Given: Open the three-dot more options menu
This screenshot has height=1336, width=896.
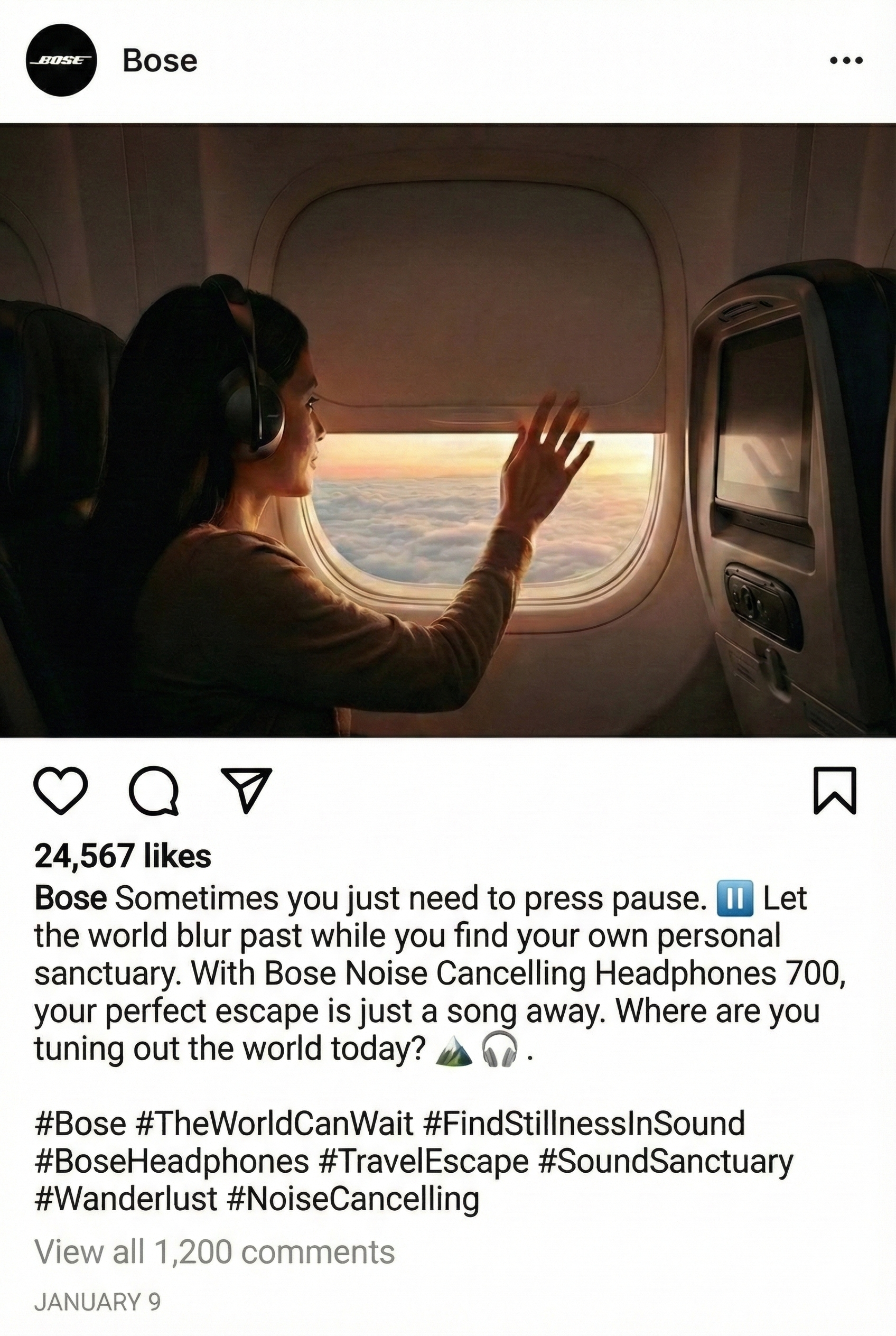Looking at the screenshot, I should point(846,60).
